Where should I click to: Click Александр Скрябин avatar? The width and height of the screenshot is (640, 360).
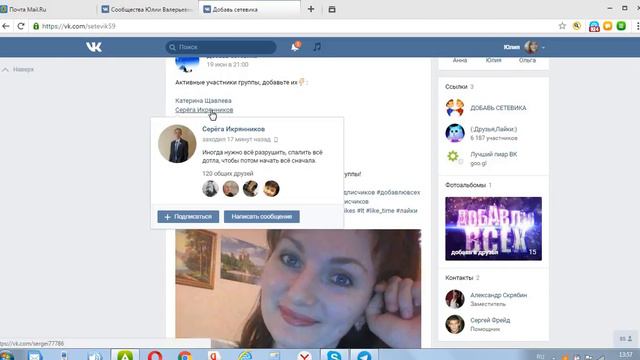click(455, 299)
